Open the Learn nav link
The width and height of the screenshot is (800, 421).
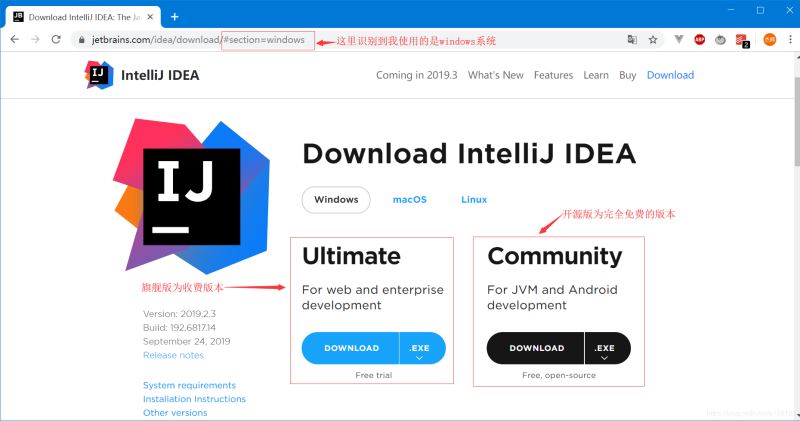[x=596, y=75]
